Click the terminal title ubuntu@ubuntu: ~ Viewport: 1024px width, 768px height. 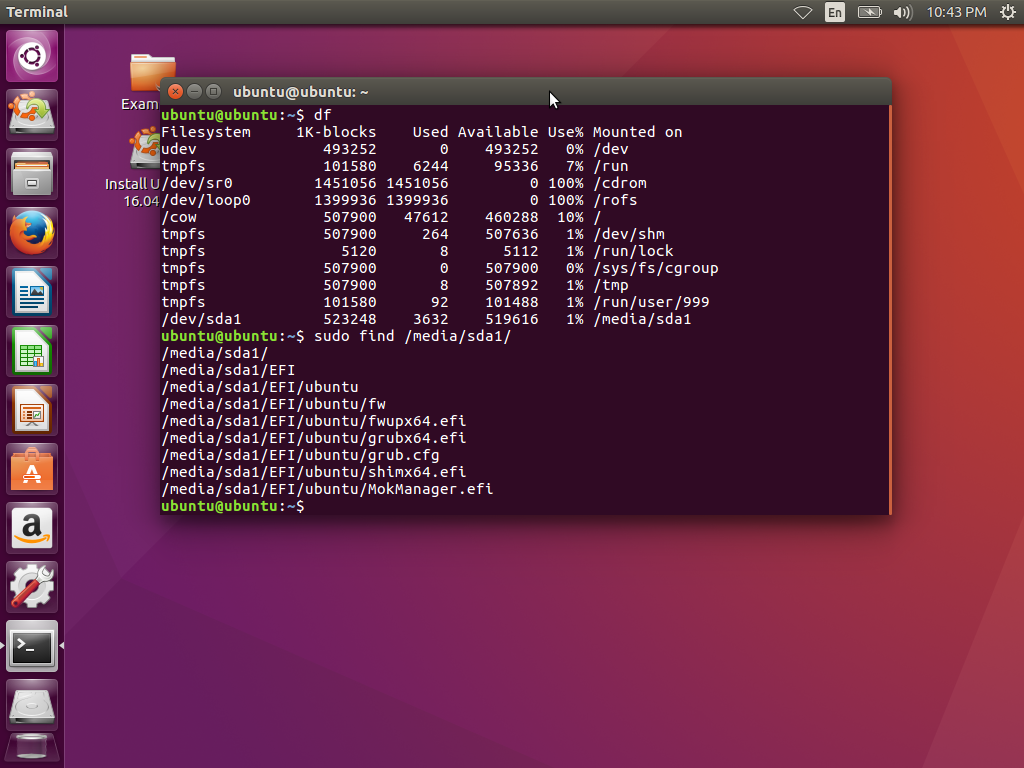pyautogui.click(x=300, y=92)
